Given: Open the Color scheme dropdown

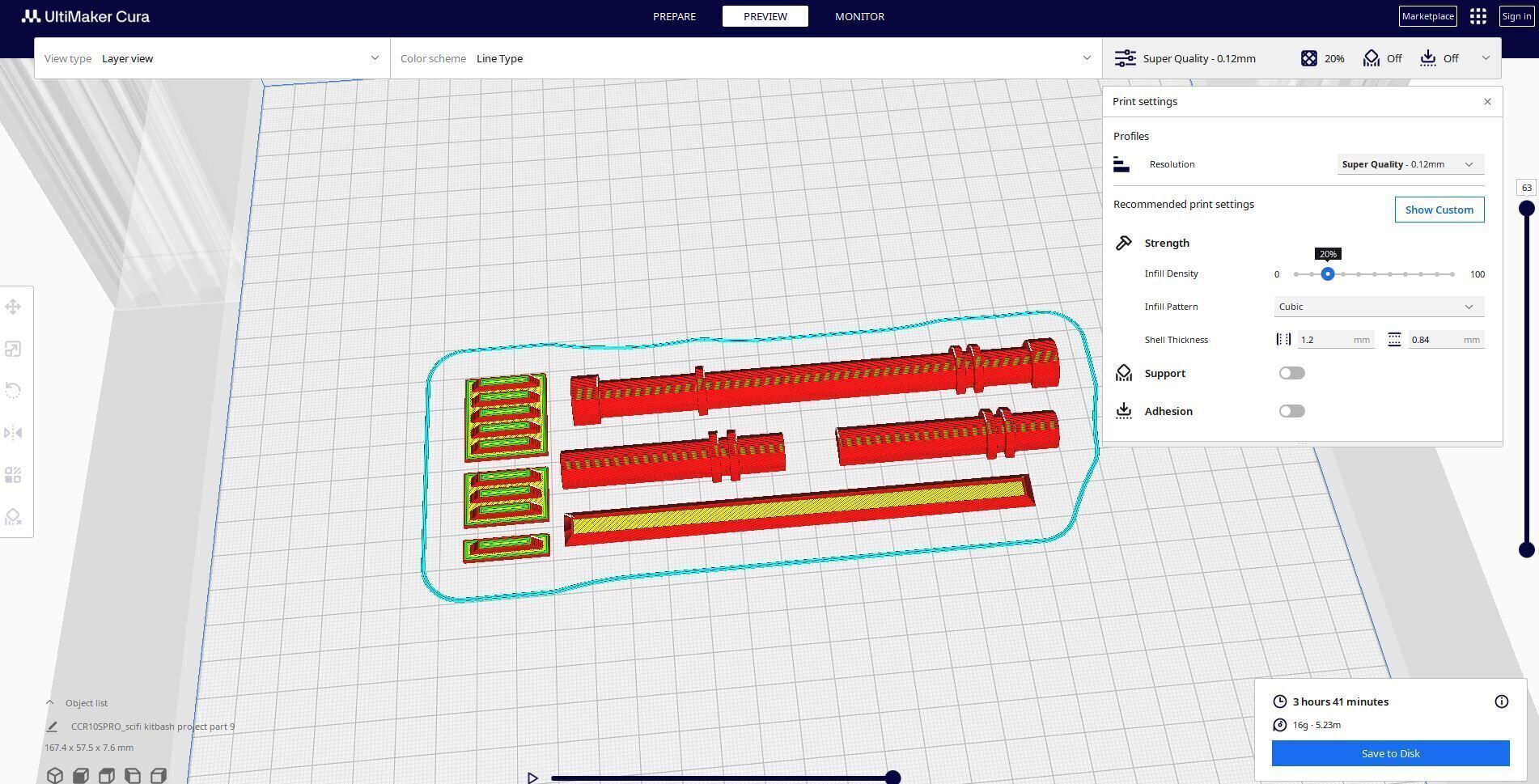Looking at the screenshot, I should [x=746, y=58].
